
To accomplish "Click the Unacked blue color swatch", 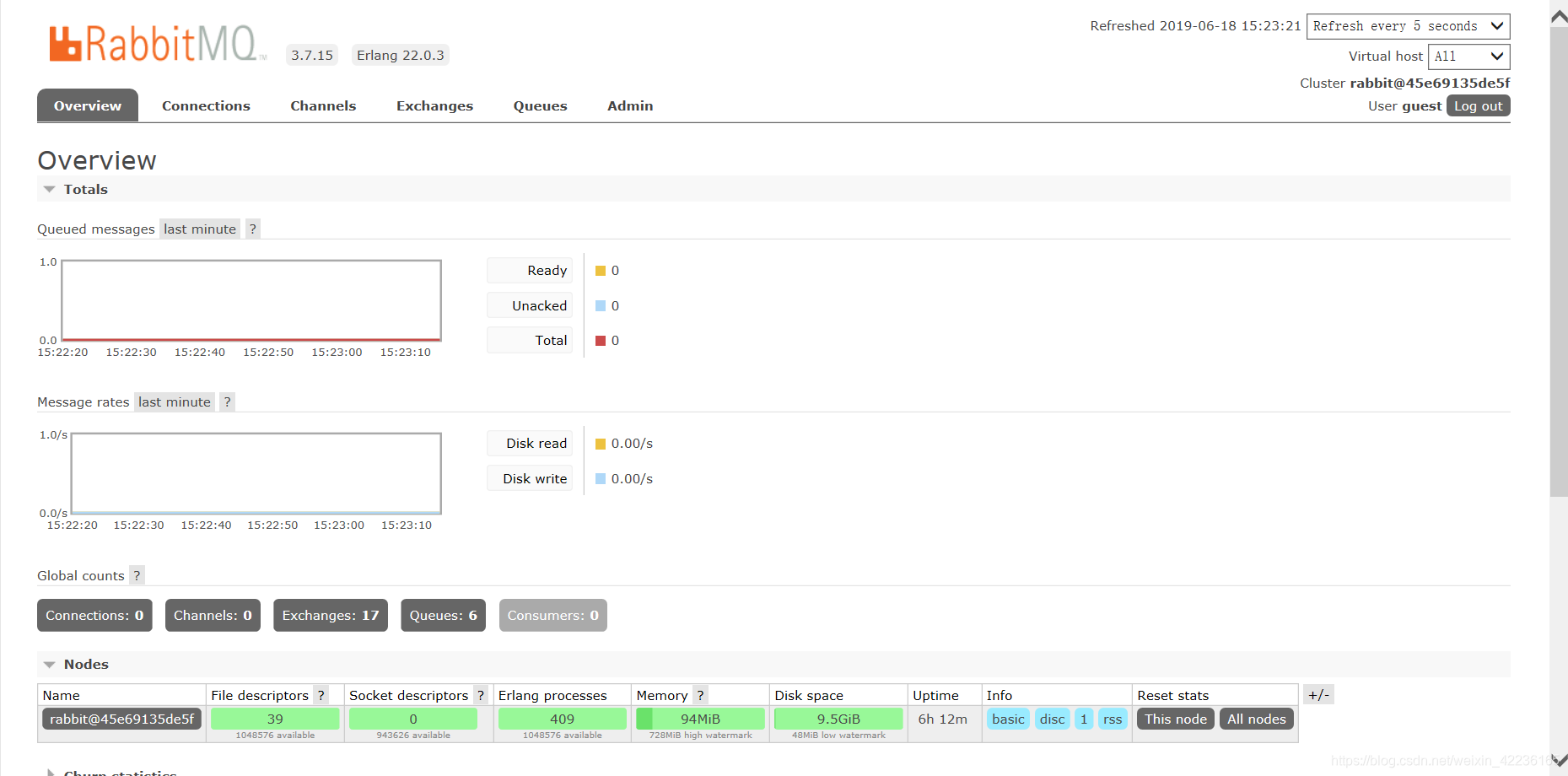I will pos(601,305).
